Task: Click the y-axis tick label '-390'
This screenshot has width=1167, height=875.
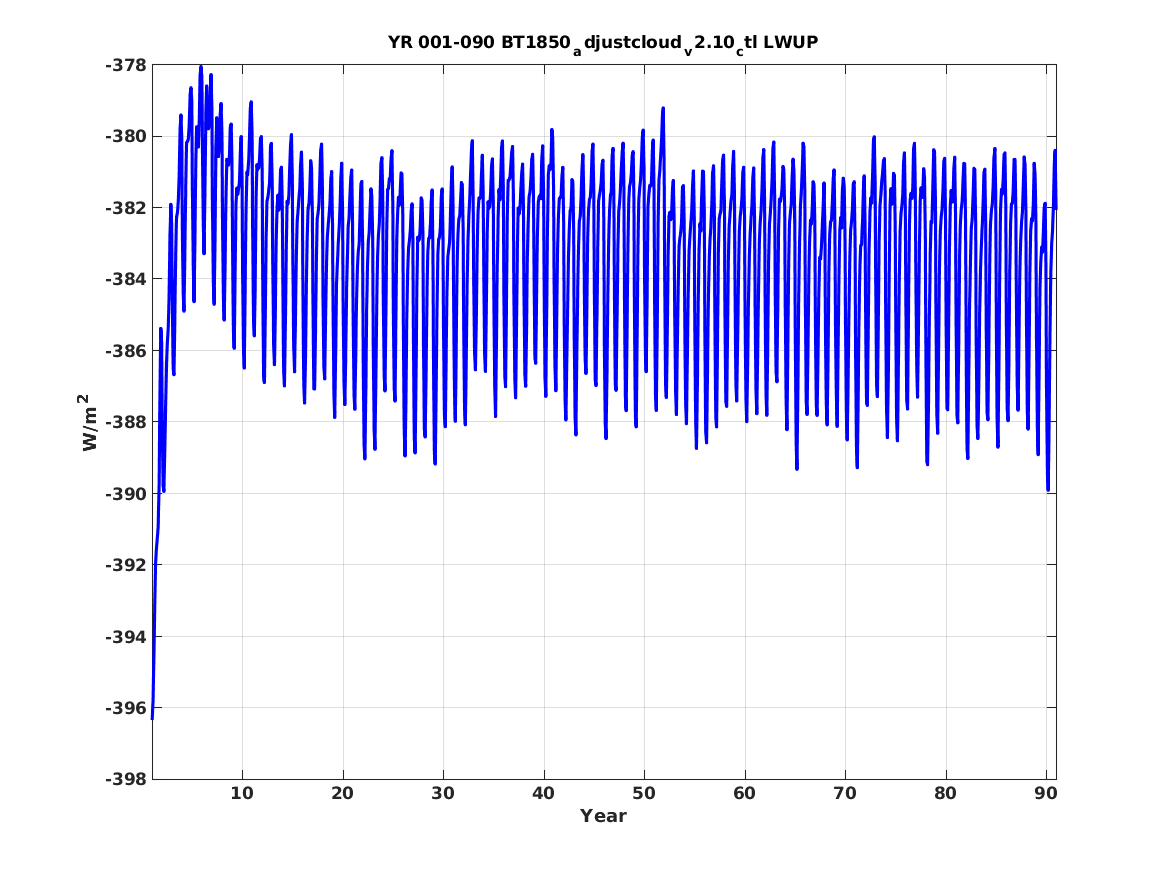Action: tap(126, 494)
